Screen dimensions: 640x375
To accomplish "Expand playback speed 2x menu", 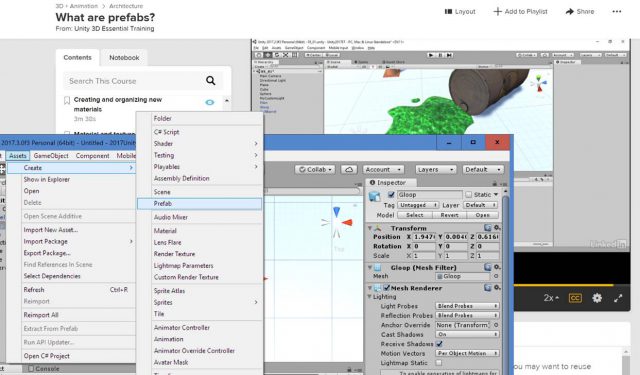I will tap(551, 298).
